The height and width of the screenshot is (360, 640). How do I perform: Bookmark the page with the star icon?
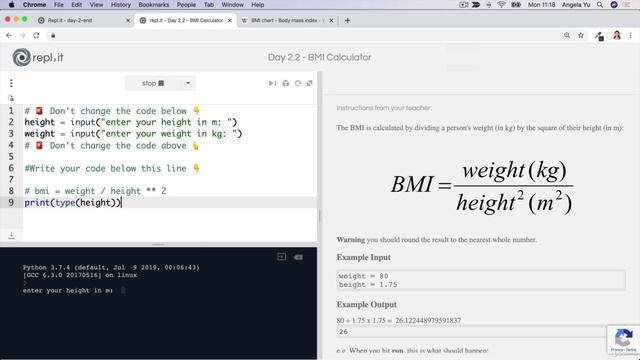click(581, 36)
